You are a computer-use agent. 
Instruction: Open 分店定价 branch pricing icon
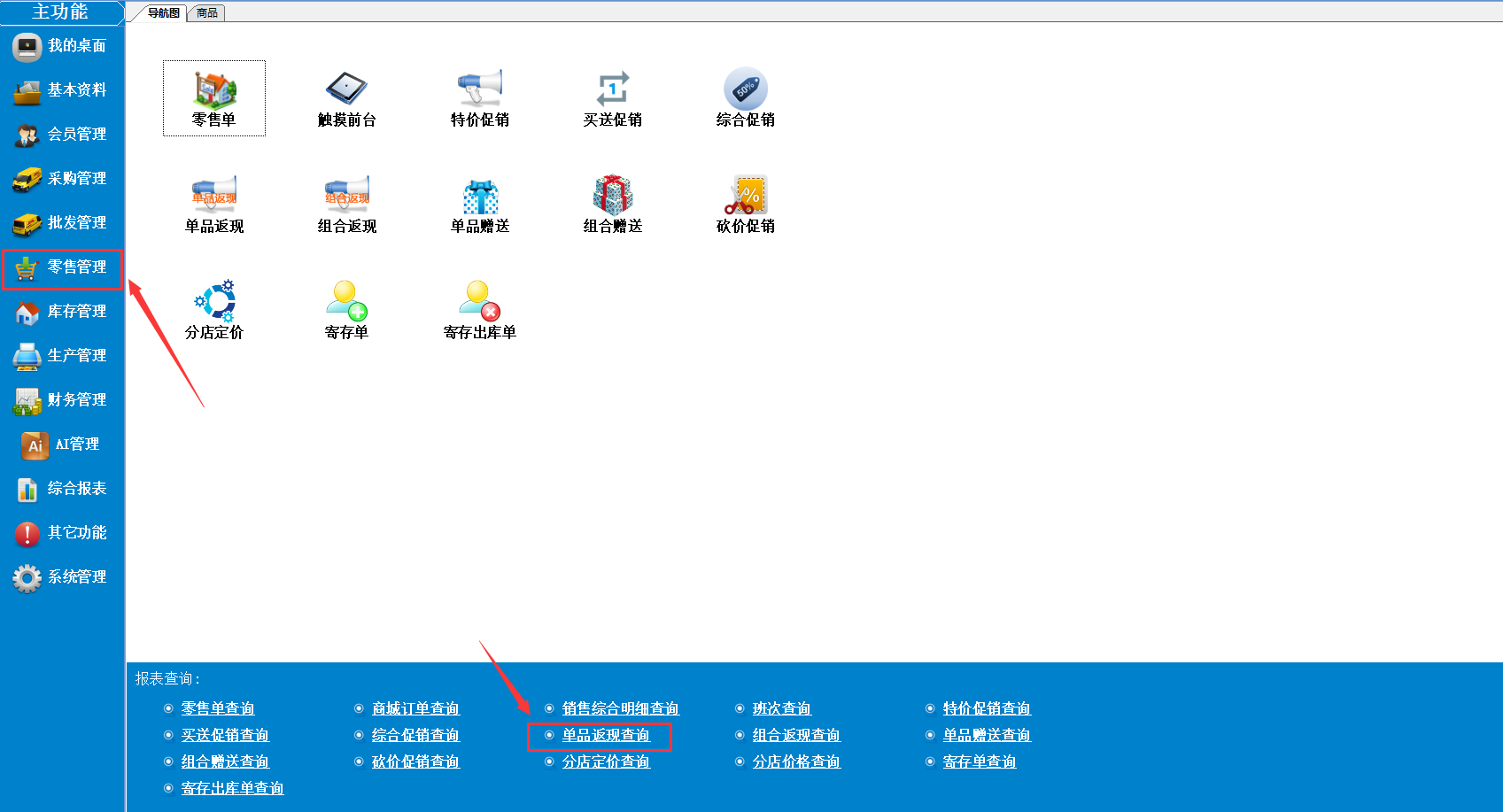click(x=214, y=311)
